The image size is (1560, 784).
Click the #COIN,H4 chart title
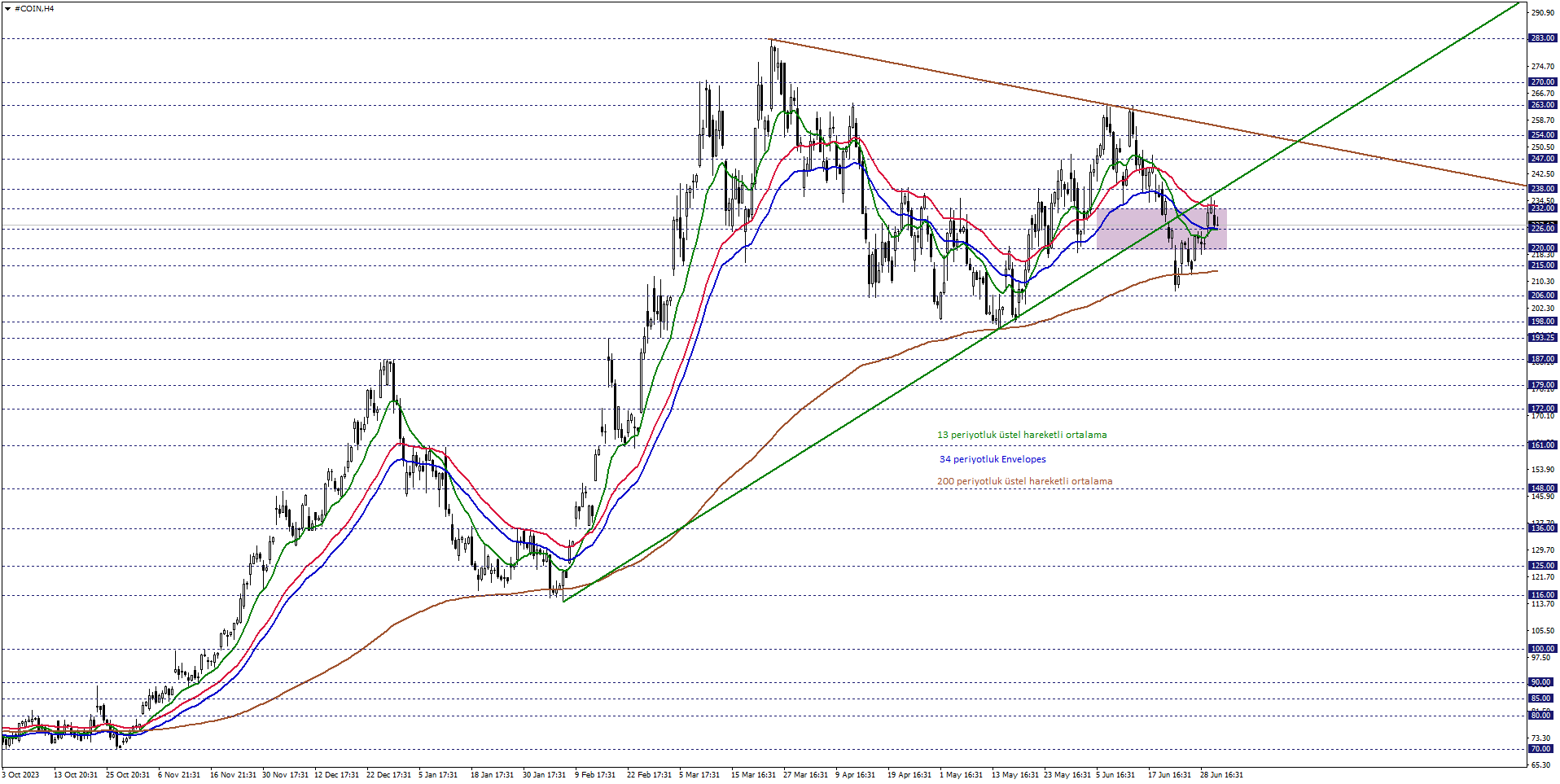point(34,8)
